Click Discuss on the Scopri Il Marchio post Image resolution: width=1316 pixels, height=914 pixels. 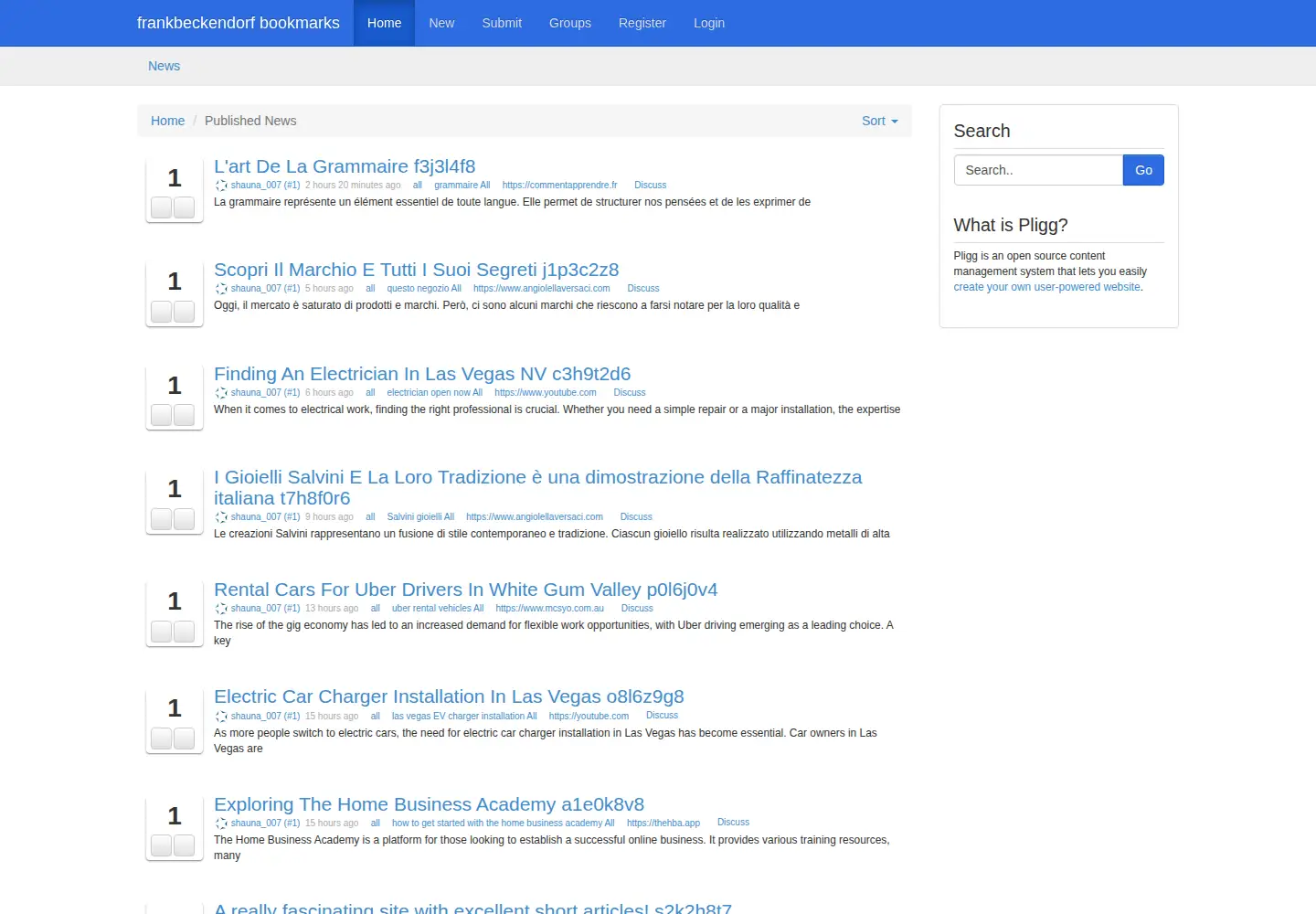(x=643, y=289)
